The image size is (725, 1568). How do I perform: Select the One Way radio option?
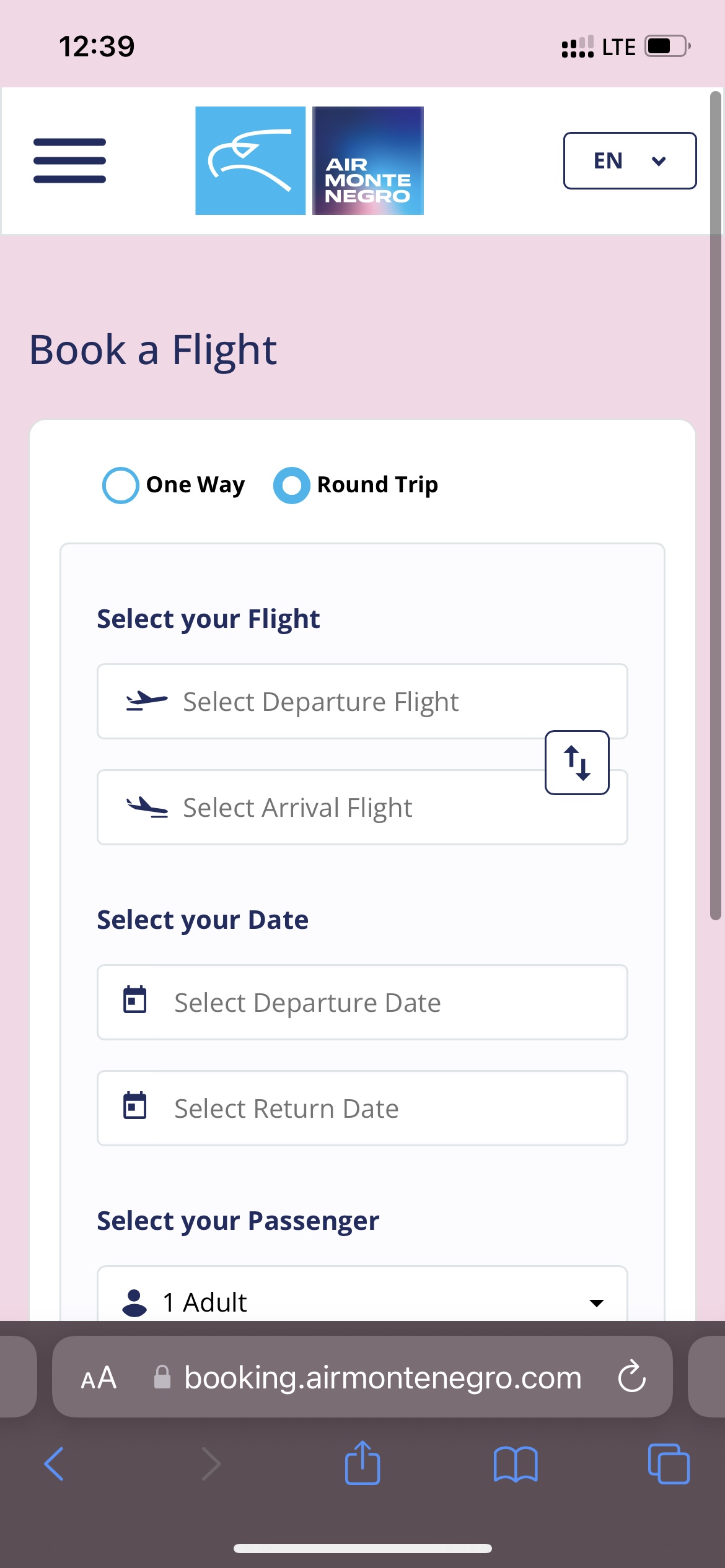120,485
